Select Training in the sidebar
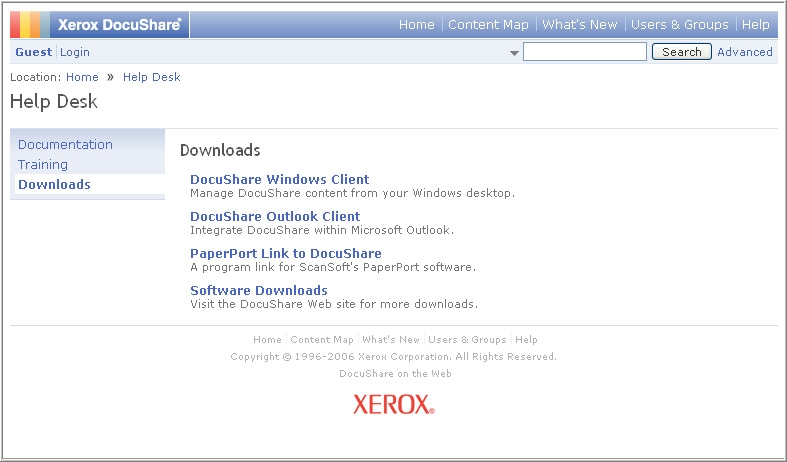 tap(43, 165)
